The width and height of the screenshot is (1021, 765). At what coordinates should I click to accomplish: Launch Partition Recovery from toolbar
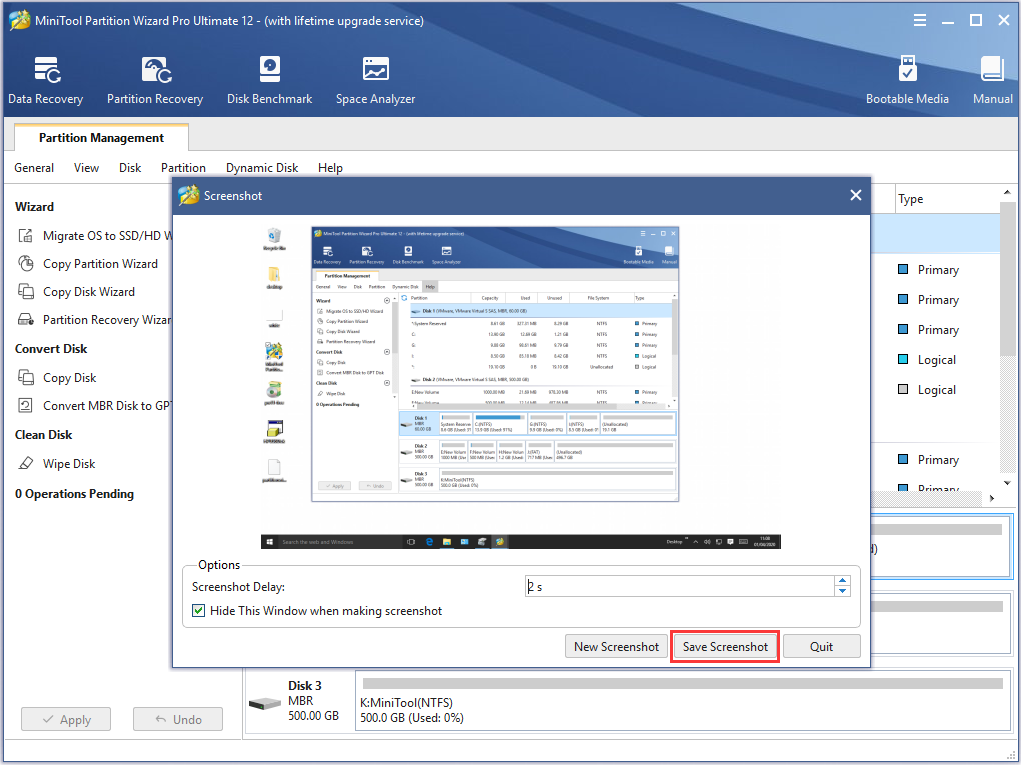point(155,80)
